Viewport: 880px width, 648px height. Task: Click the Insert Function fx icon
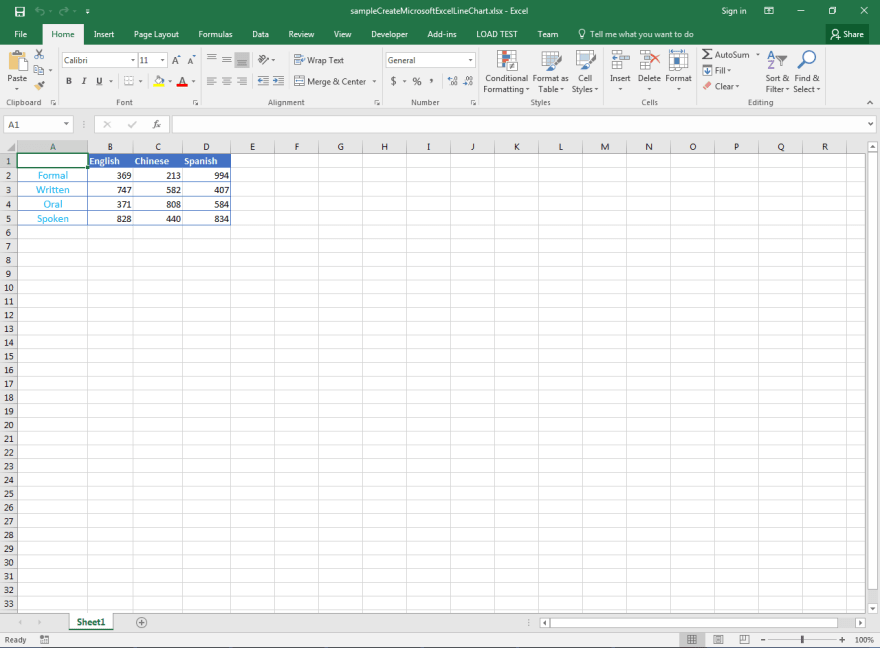157,125
